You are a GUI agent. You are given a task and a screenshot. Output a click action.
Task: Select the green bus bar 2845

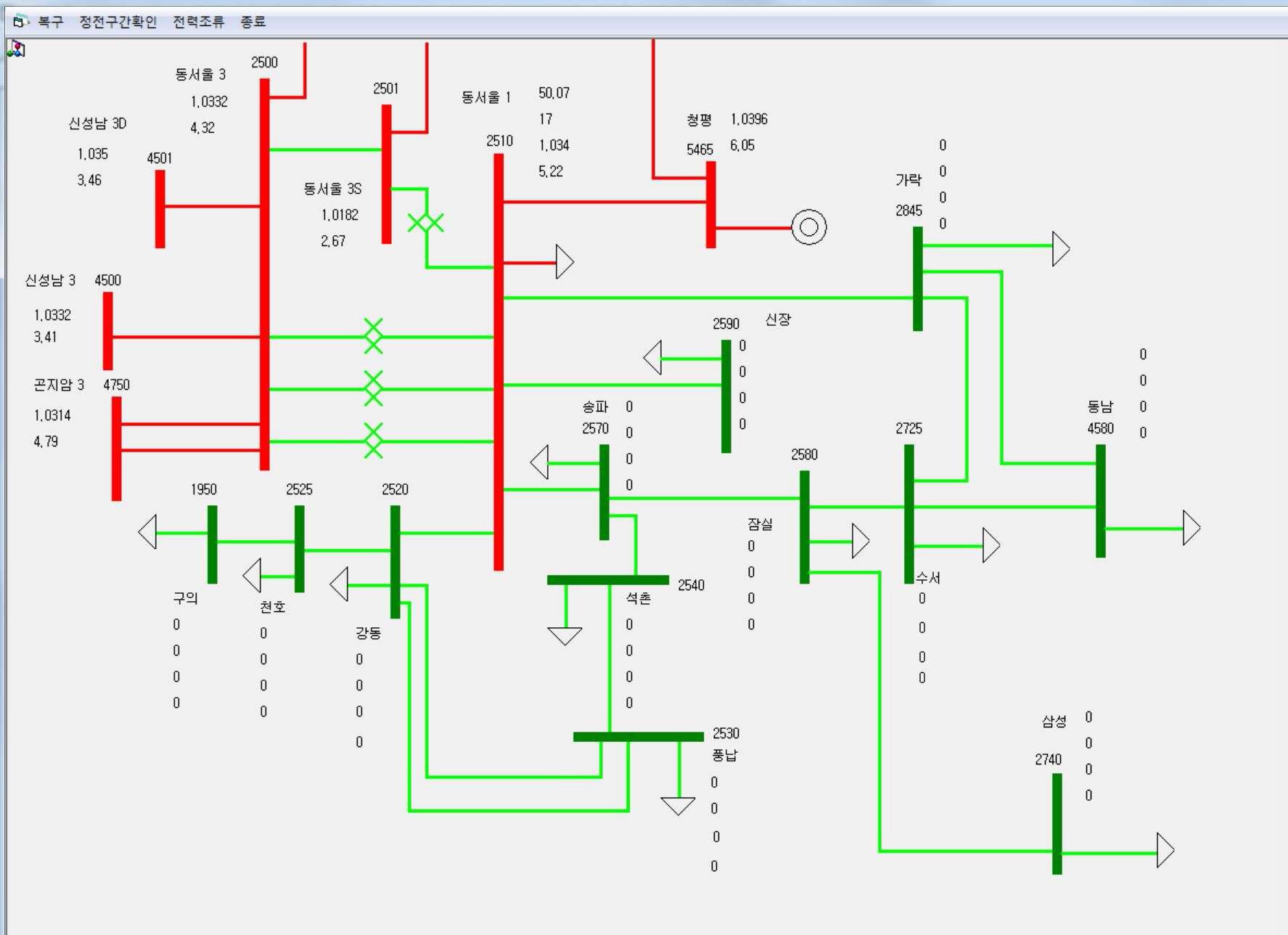[x=918, y=279]
